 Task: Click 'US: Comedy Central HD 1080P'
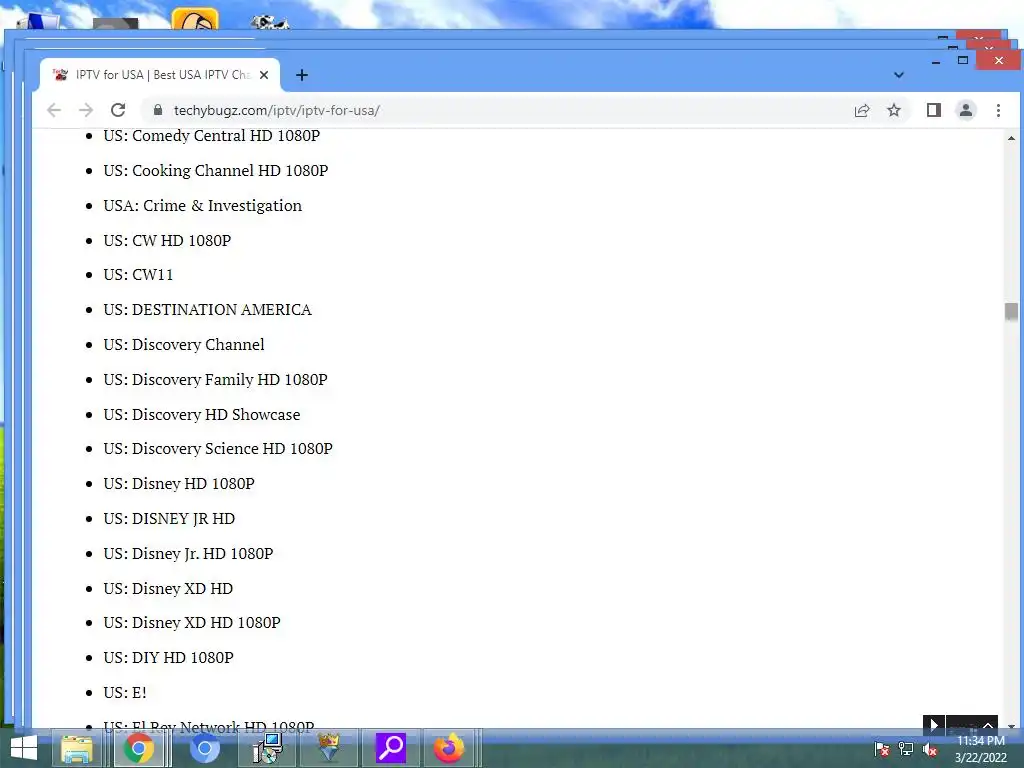point(212,136)
